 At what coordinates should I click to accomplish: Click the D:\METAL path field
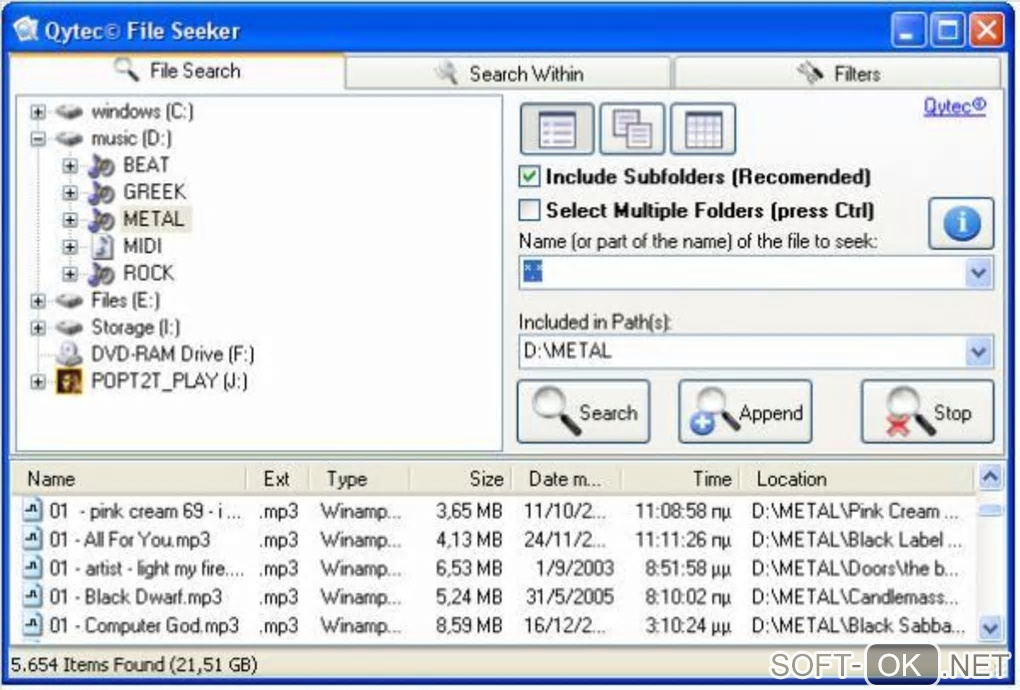pos(743,352)
